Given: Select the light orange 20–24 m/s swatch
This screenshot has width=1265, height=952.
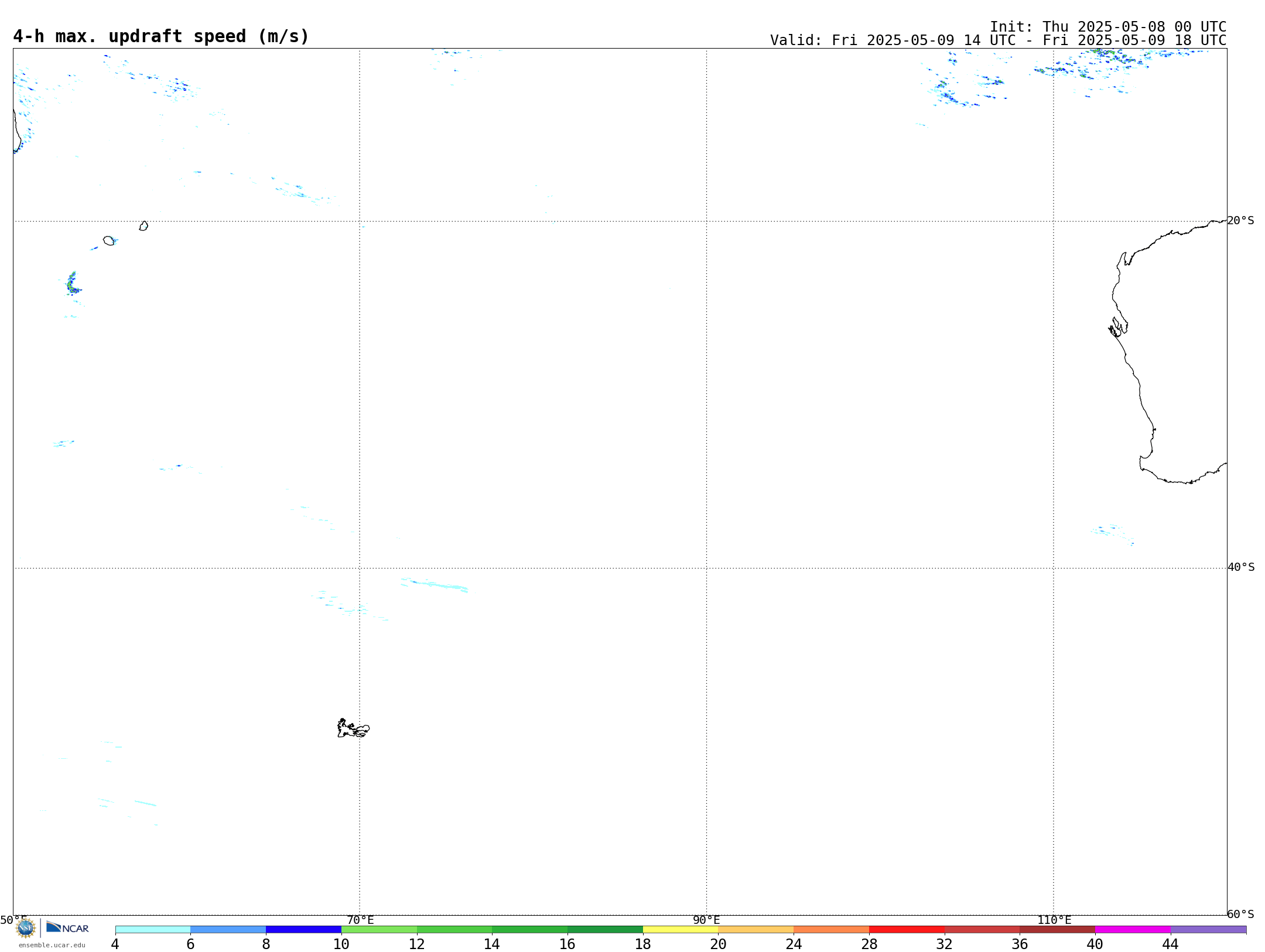Looking at the screenshot, I should pos(756,930).
